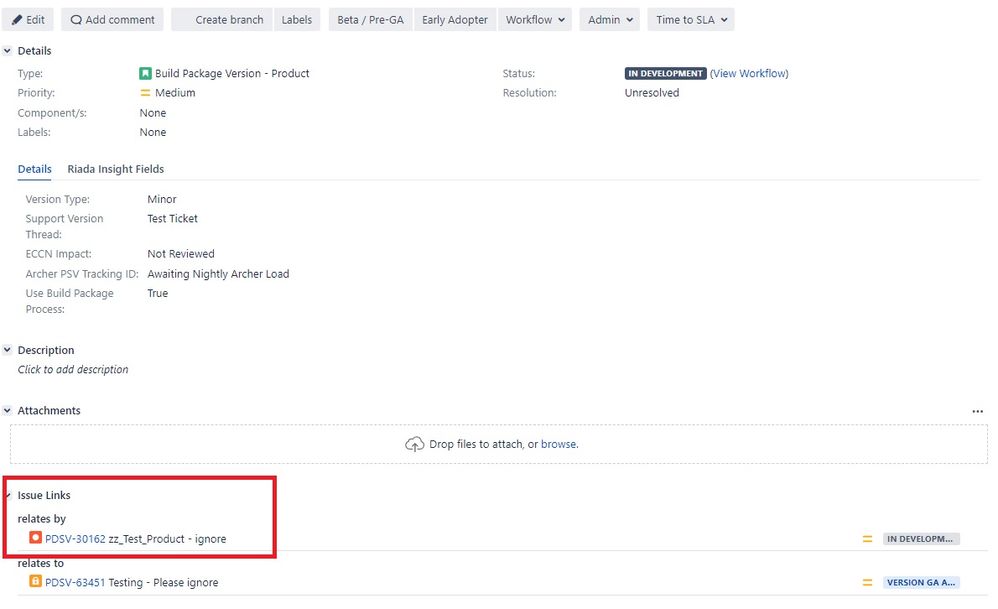Click the VERSION GA A... status of PDSV-63451
The image size is (998, 609).
click(921, 582)
